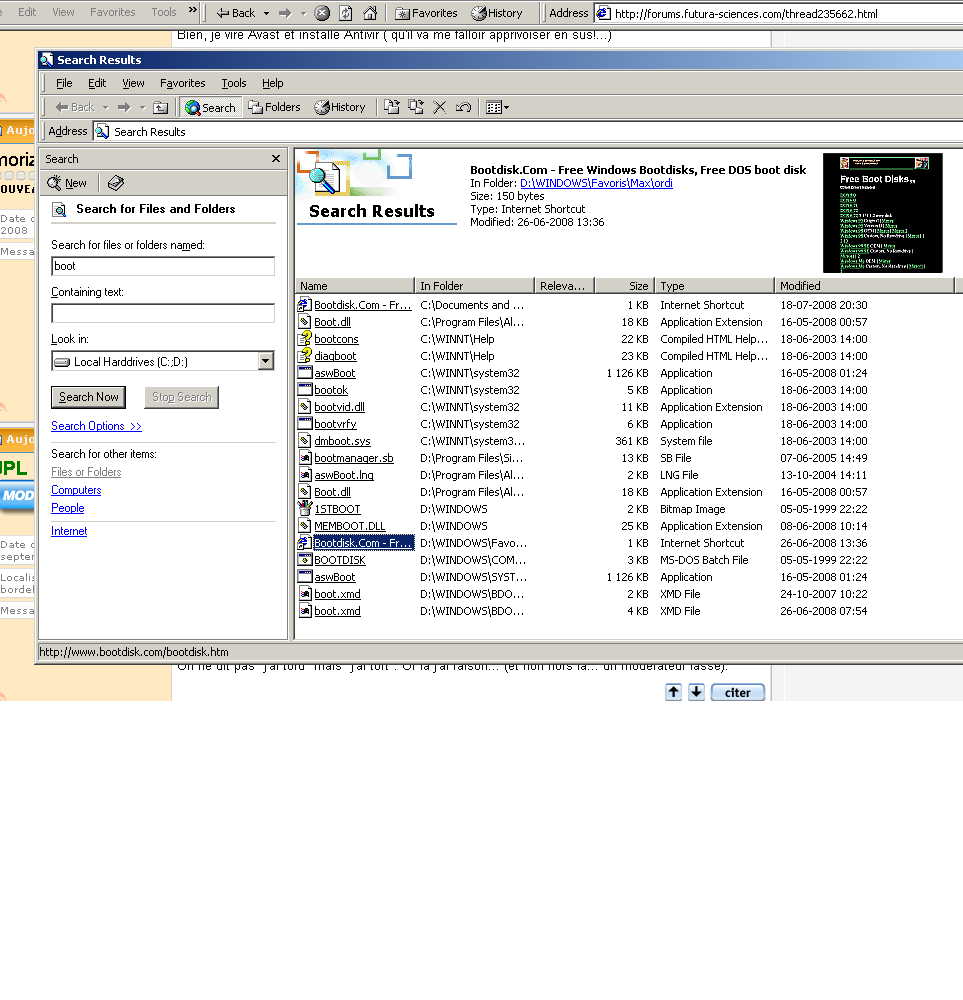963x1000 pixels.
Task: Select the dmboot.sys file icon
Action: tap(305, 441)
